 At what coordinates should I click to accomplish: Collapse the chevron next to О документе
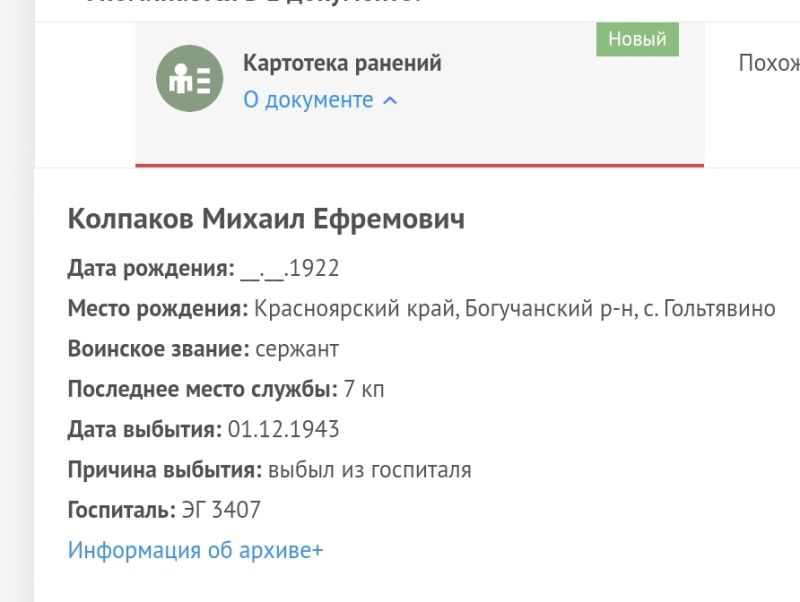[x=390, y=101]
